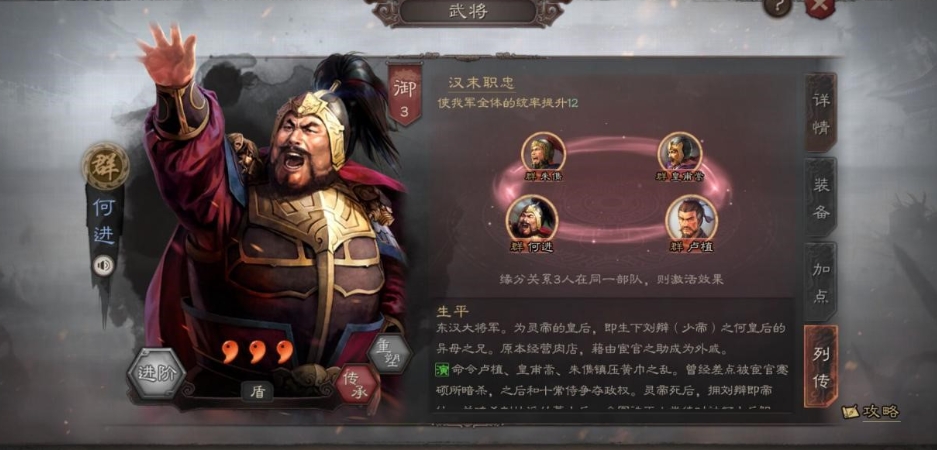Switch to the 加点 attribute points tab

click(820, 281)
